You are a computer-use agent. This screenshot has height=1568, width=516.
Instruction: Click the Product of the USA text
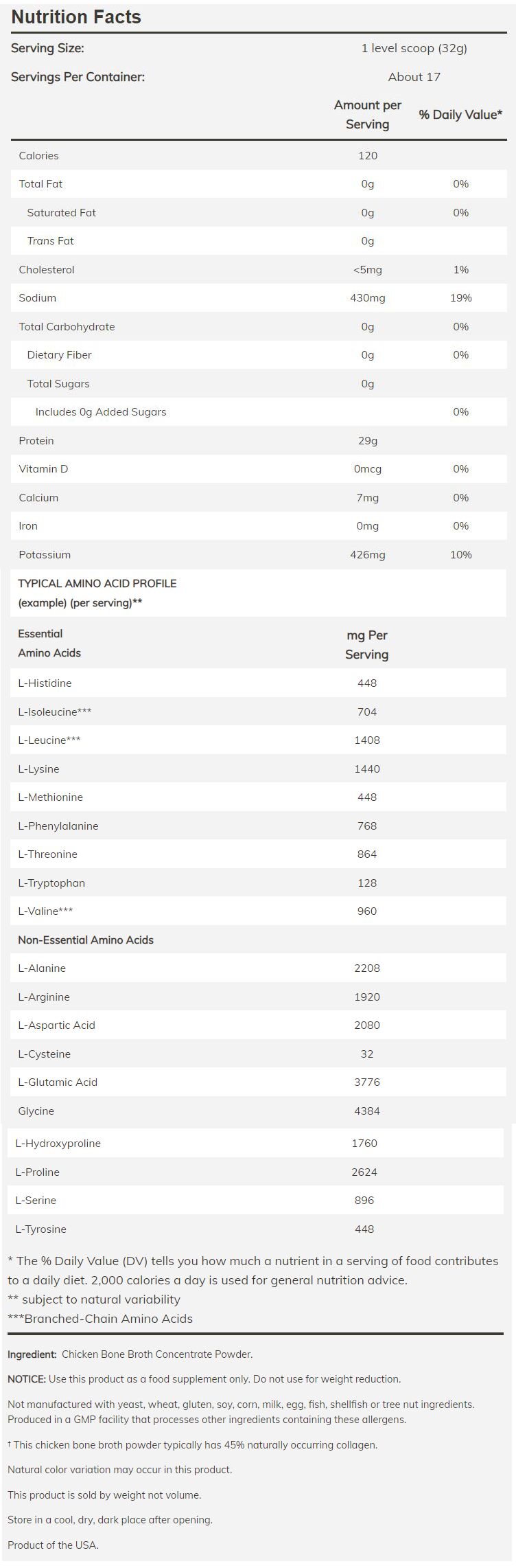[x=53, y=1545]
